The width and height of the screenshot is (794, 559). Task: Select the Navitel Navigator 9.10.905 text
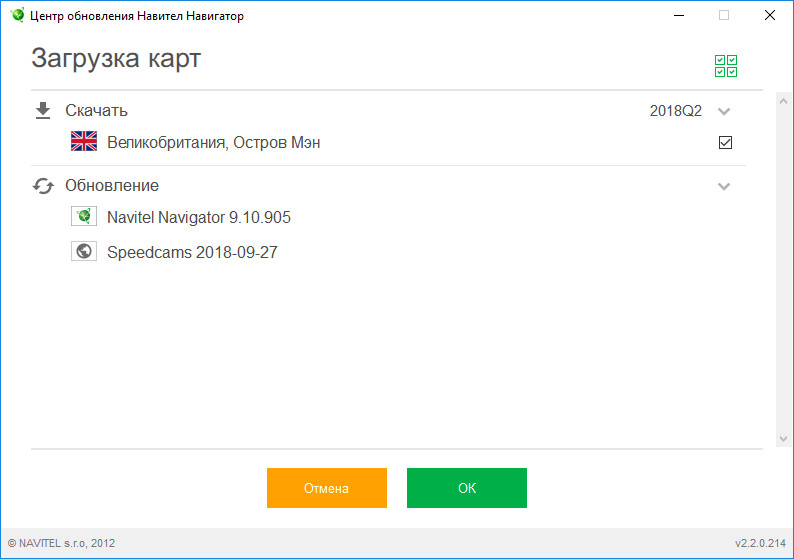[x=199, y=217]
